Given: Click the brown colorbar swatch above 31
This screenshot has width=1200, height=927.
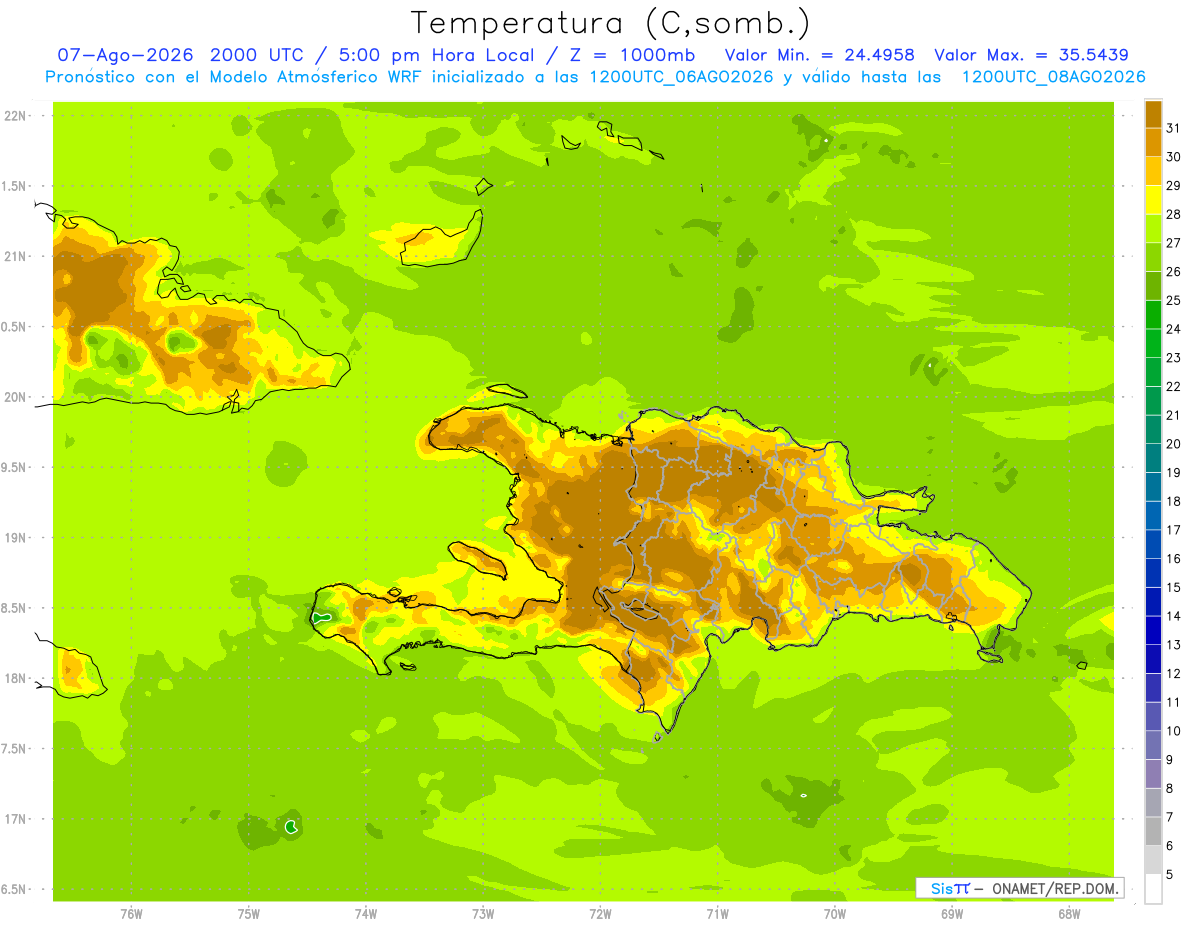Looking at the screenshot, I should click(1153, 114).
